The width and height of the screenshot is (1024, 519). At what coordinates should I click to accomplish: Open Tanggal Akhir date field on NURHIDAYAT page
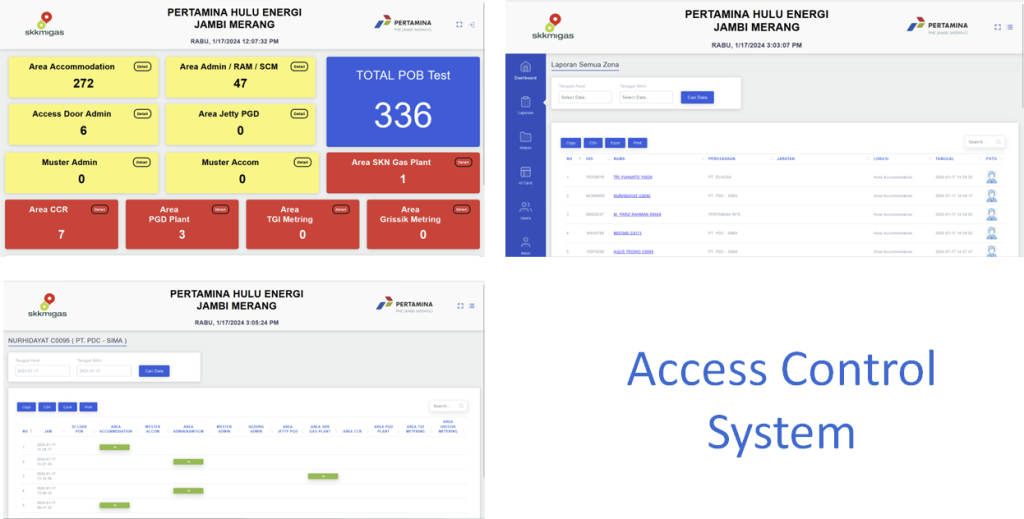pyautogui.click(x=104, y=371)
